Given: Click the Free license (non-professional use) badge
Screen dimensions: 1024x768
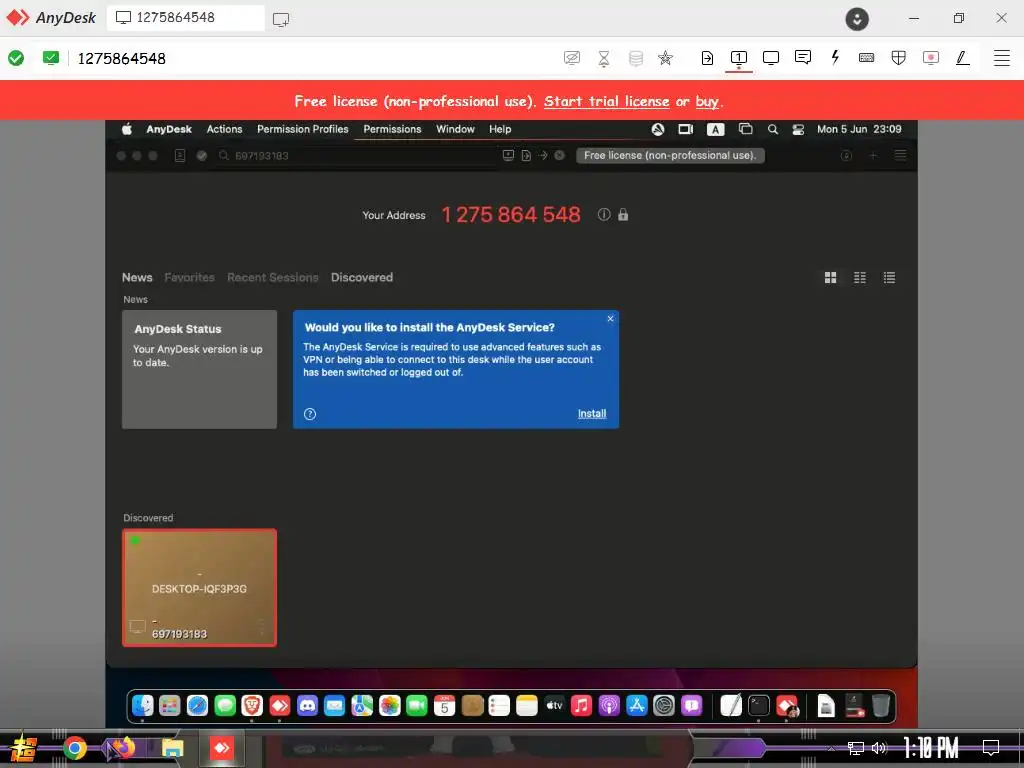Looking at the screenshot, I should [670, 155].
